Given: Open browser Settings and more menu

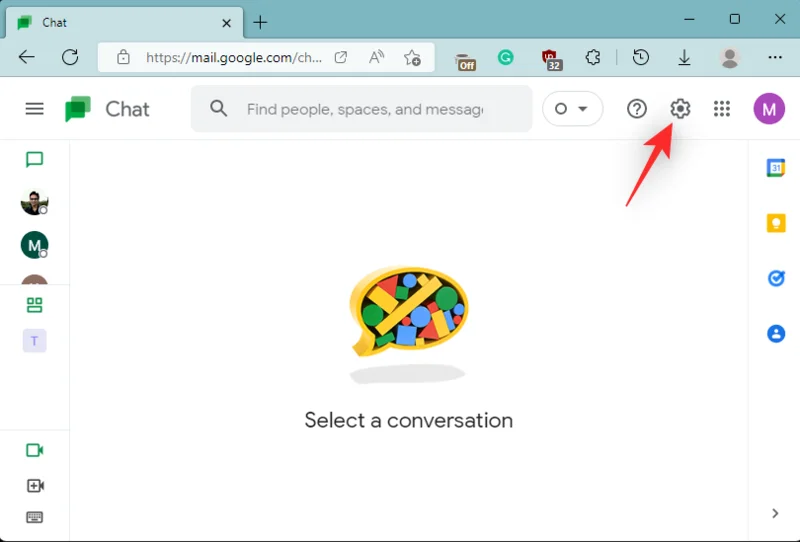Looking at the screenshot, I should click(774, 57).
